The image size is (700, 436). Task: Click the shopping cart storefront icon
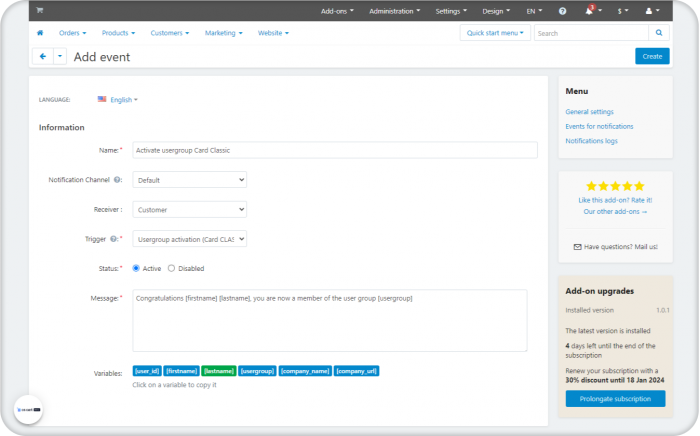coord(40,10)
